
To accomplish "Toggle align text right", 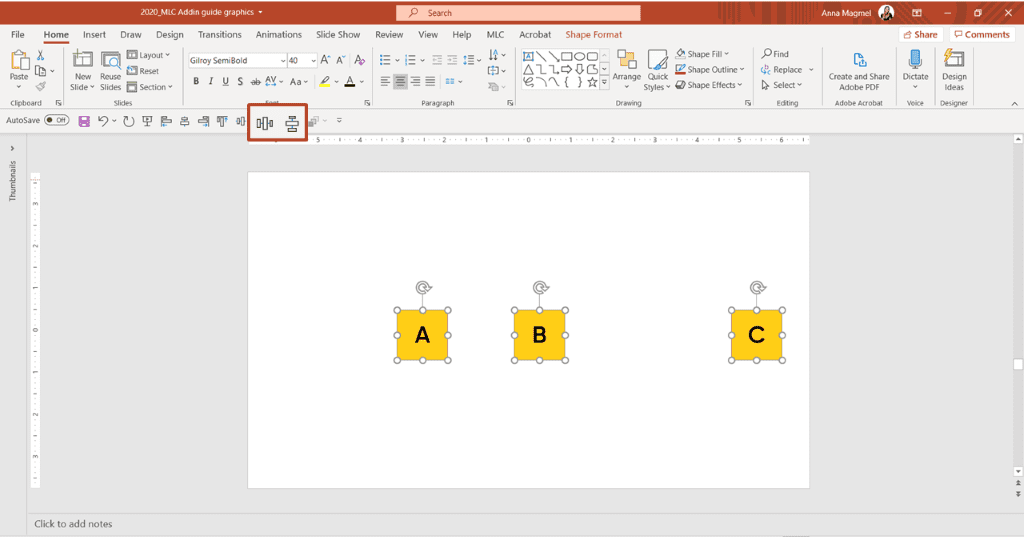I will pos(415,82).
